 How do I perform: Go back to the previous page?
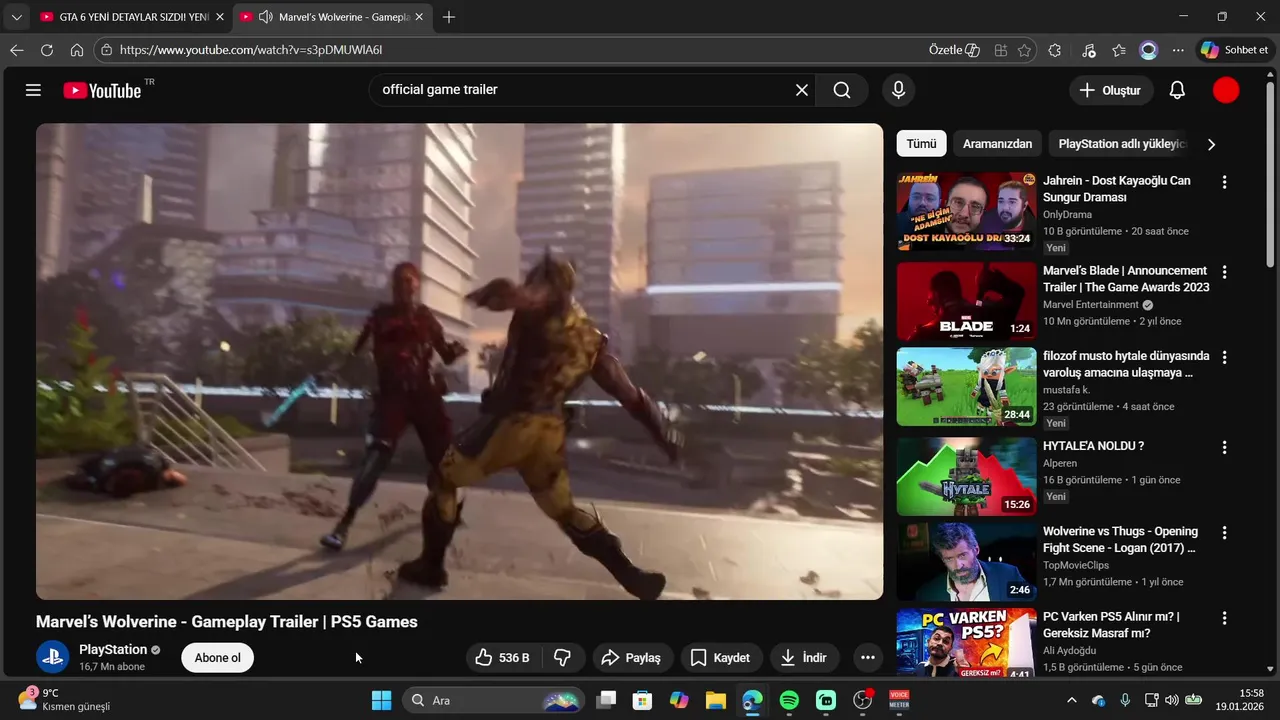pos(17,50)
